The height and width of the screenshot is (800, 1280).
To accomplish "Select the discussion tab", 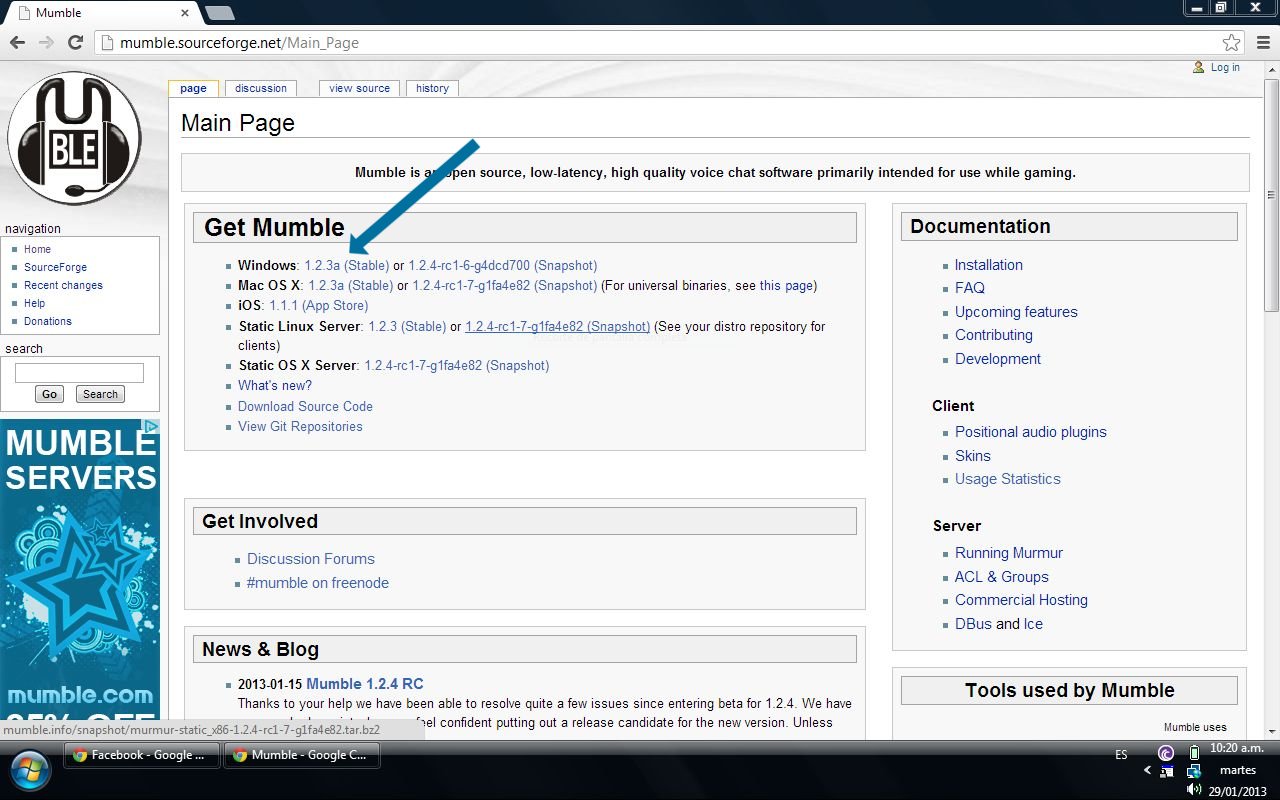I will point(261,88).
